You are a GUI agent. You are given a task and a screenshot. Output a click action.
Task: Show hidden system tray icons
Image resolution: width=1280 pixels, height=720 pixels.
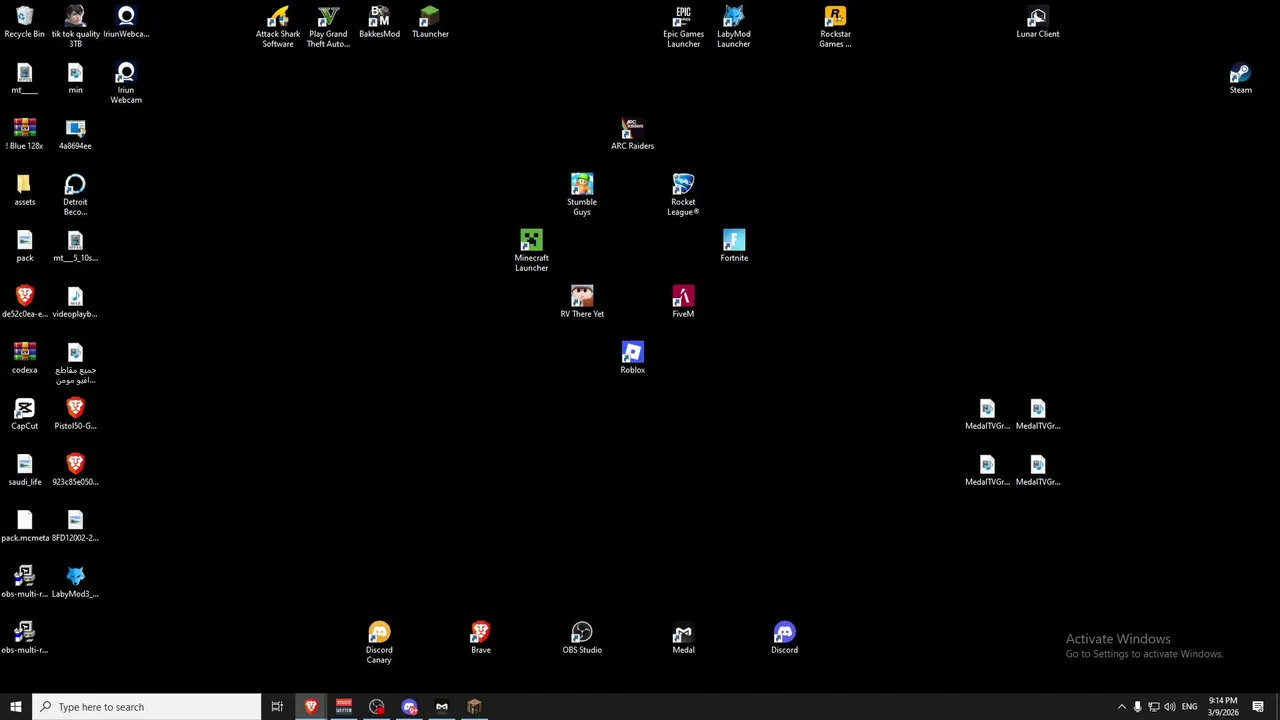point(1121,707)
